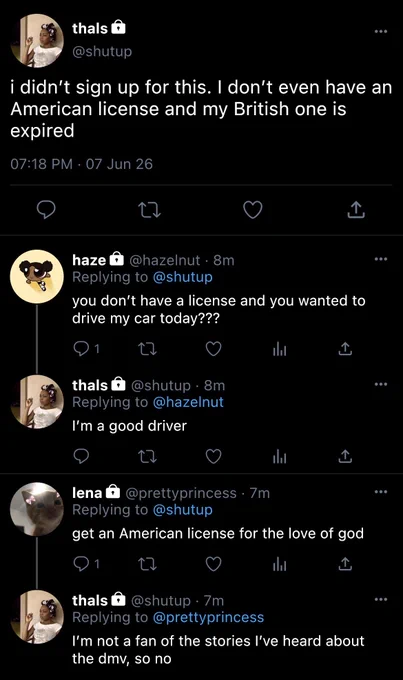Reply to the main tweet from thals
This screenshot has height=680, width=403.
click(x=46, y=210)
